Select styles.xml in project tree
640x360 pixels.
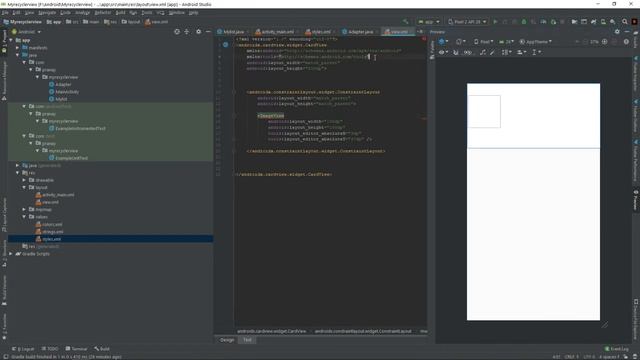[x=52, y=239]
